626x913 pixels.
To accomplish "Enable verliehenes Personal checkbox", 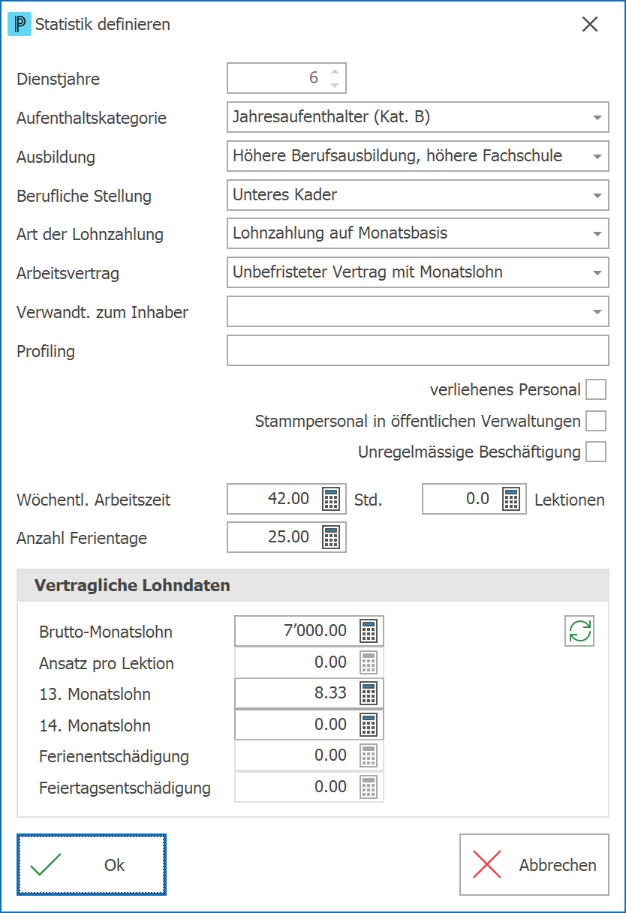I will (596, 390).
